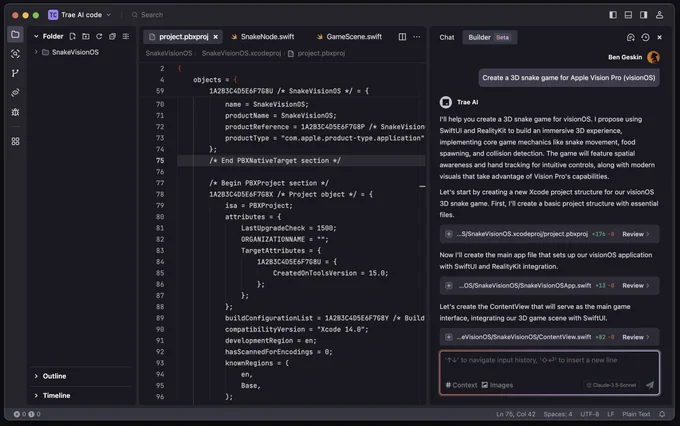Open the AI scan view in the sidebar
This screenshot has width=680, height=426.
point(15,54)
